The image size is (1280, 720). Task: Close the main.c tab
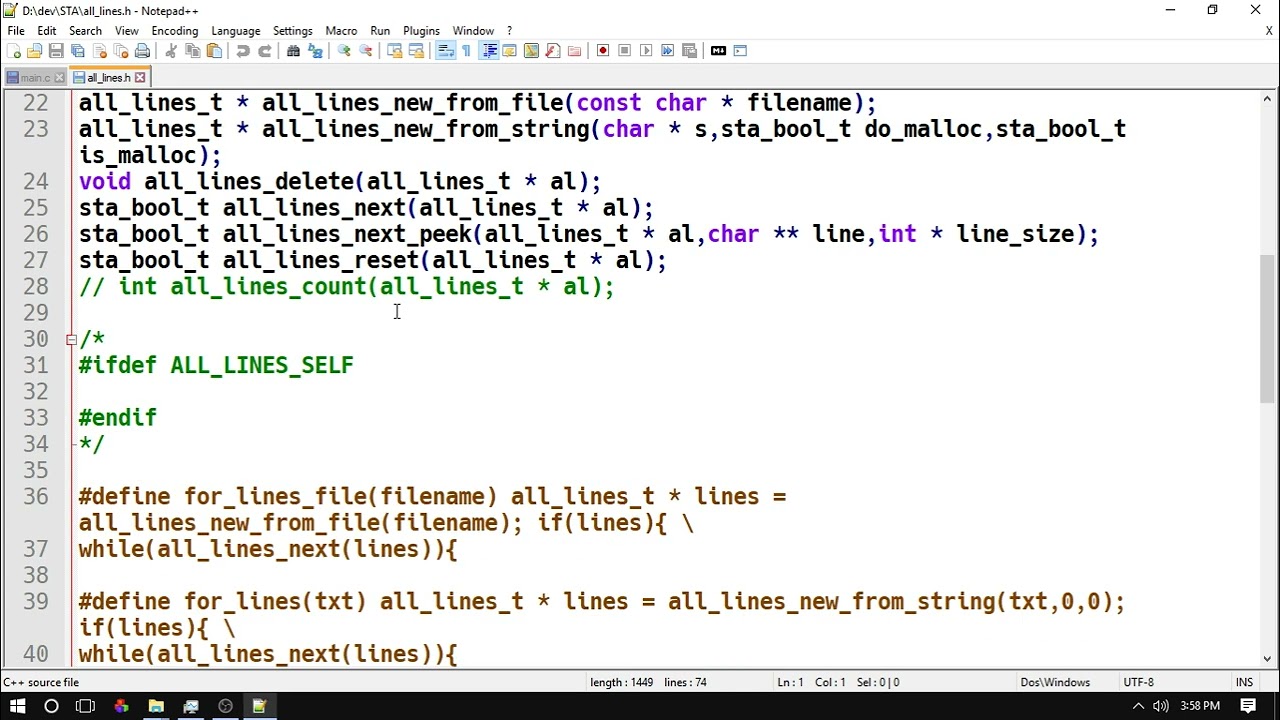click(x=59, y=78)
